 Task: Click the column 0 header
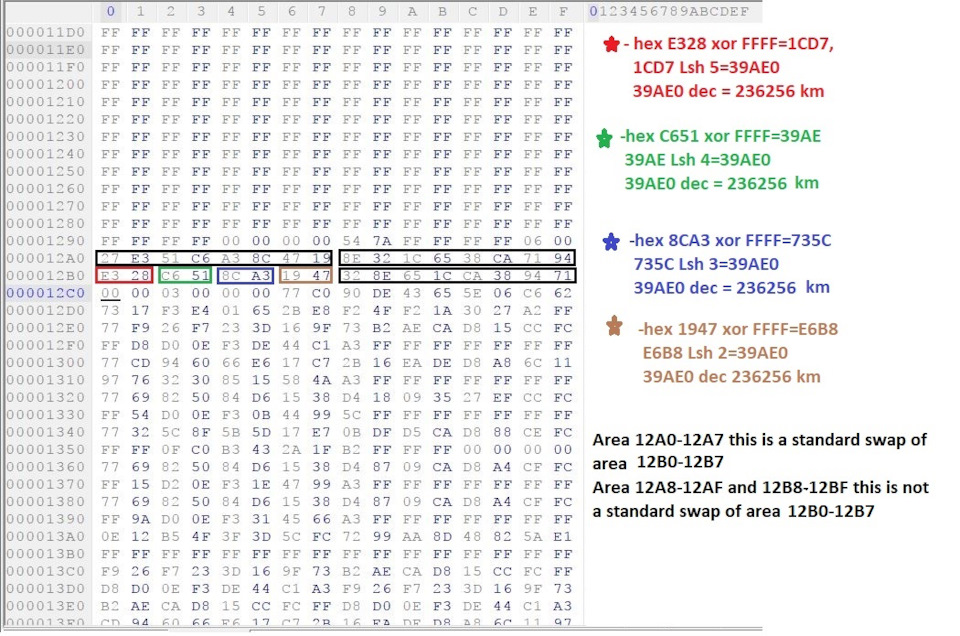[x=110, y=11]
